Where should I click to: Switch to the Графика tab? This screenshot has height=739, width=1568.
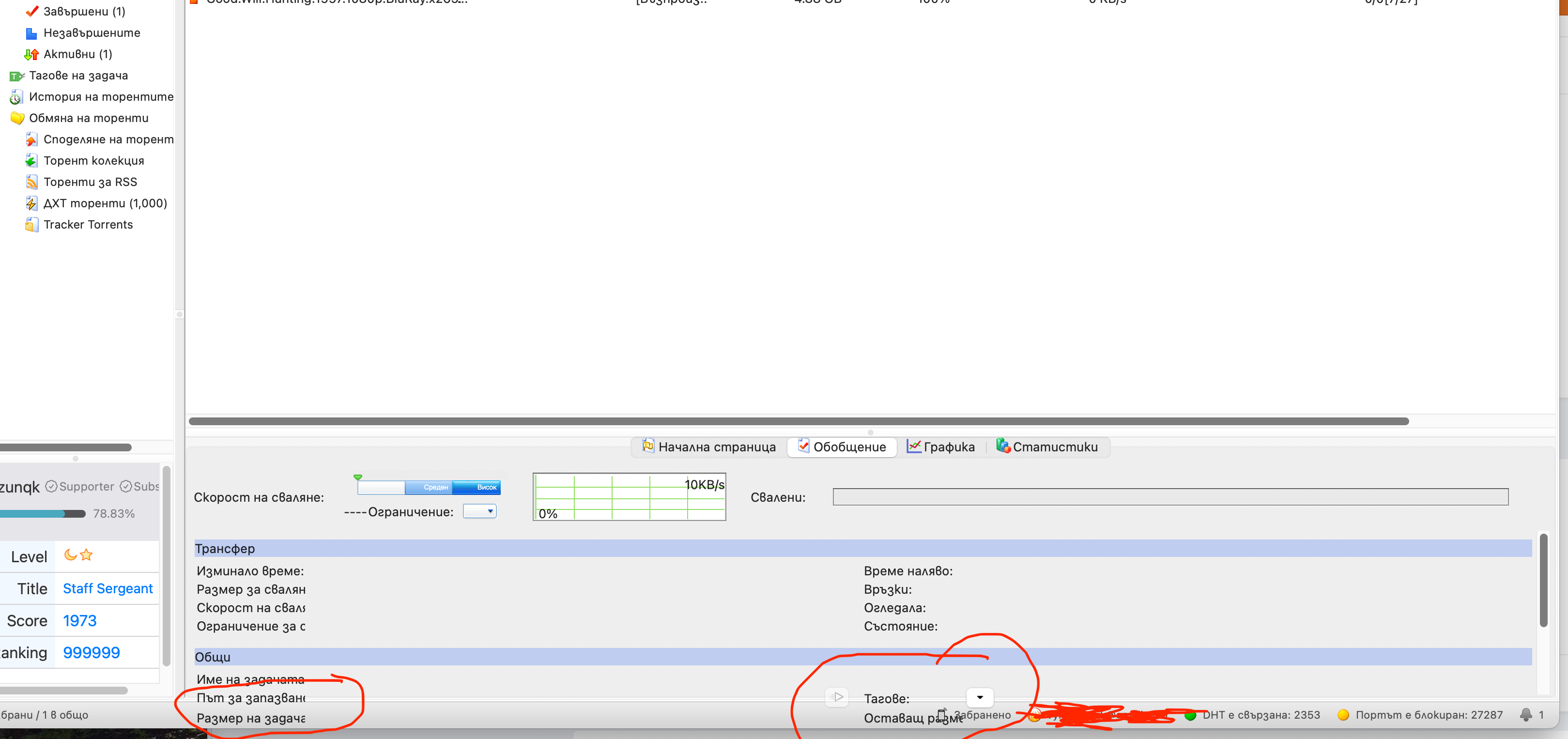click(940, 447)
